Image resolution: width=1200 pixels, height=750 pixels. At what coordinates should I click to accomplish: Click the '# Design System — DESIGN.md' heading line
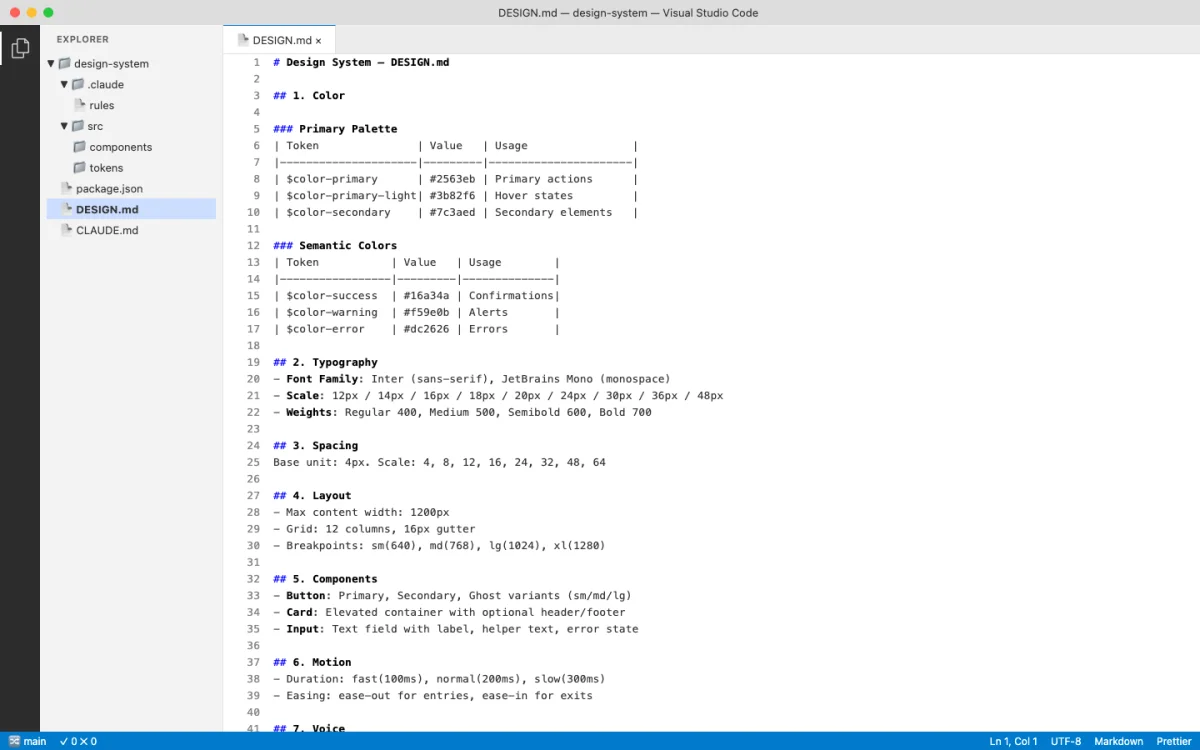click(x=361, y=62)
